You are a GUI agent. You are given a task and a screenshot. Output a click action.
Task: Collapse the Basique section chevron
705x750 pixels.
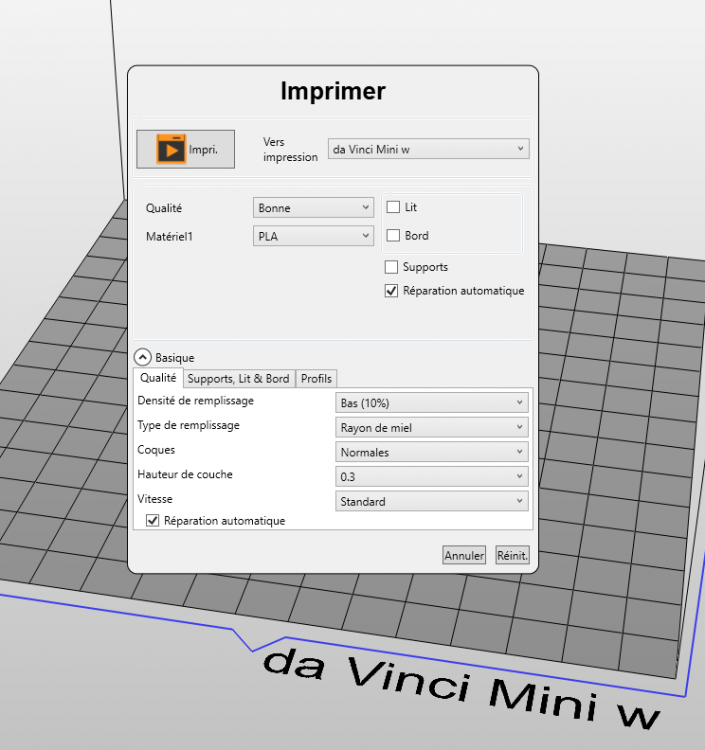143,357
